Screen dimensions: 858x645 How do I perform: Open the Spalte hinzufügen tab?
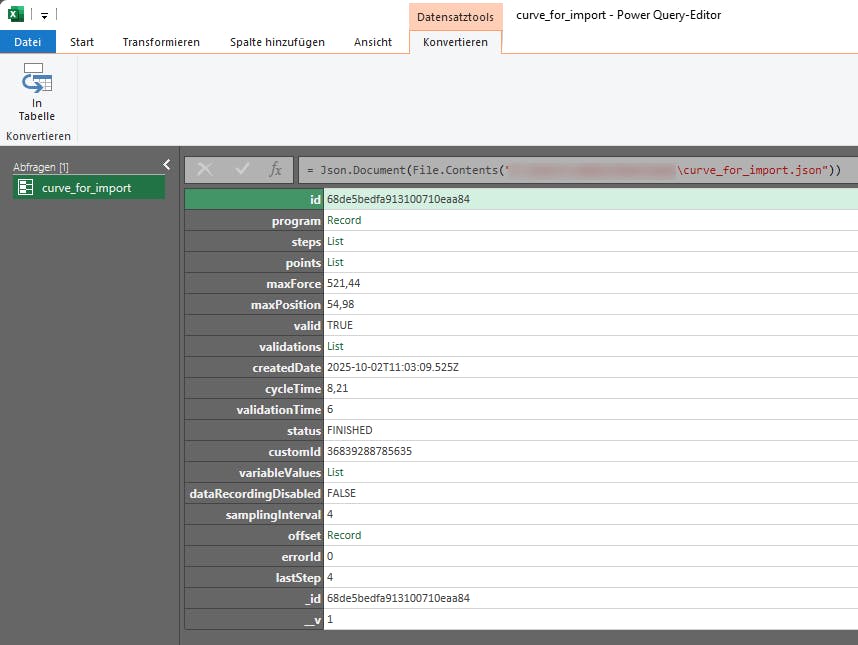[277, 42]
